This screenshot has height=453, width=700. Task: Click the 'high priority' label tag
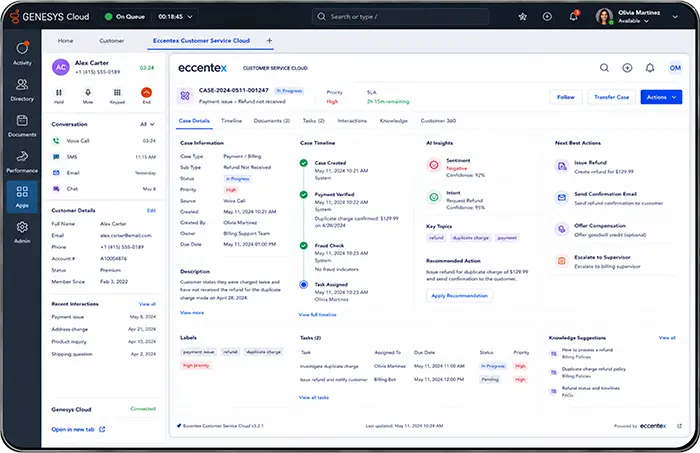196,366
